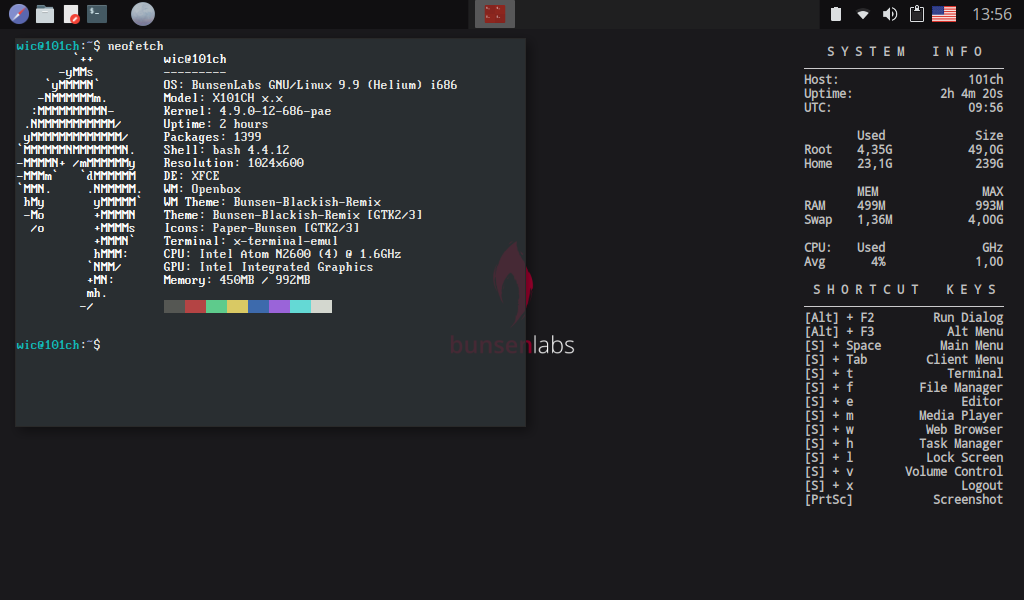Click the 'Packages: 1399' line
Viewport: 1024px width, 600px height.
pos(212,137)
